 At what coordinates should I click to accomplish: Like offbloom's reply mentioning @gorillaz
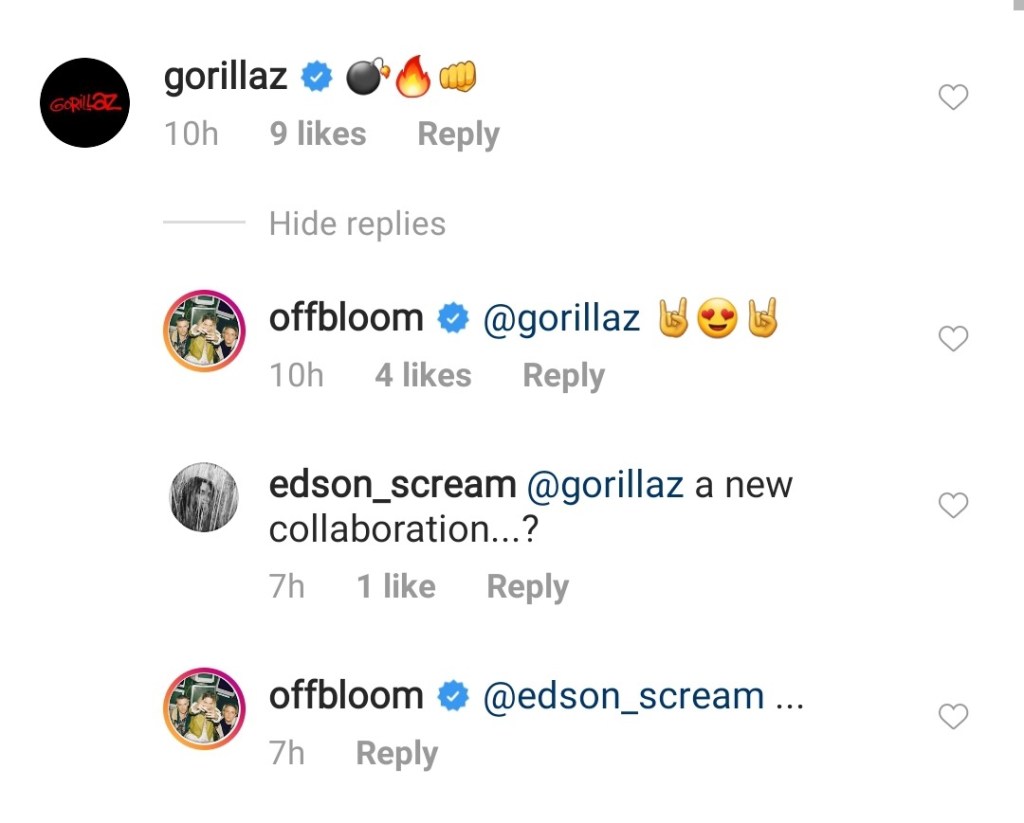click(955, 340)
